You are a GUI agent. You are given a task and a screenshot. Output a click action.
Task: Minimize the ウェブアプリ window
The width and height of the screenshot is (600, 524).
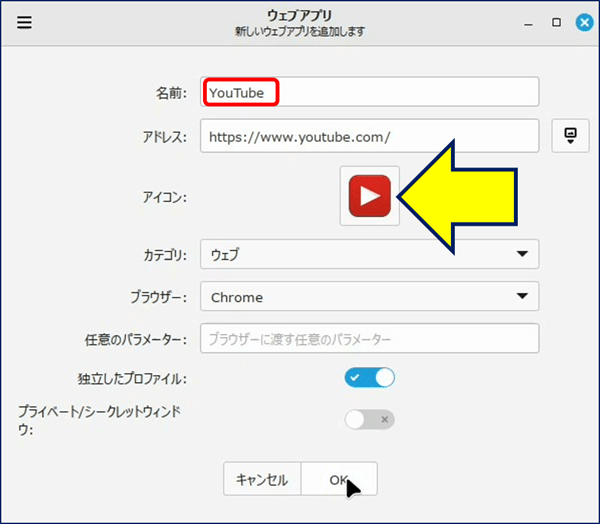[x=528, y=23]
